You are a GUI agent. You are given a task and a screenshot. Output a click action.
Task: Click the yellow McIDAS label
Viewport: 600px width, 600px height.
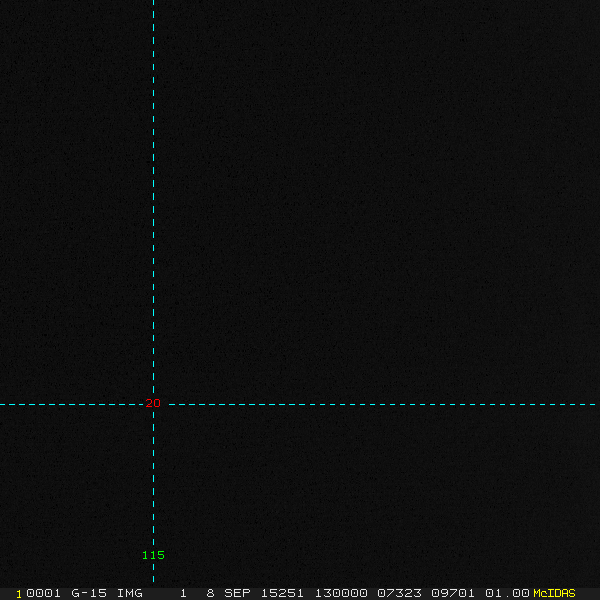click(x=554, y=593)
